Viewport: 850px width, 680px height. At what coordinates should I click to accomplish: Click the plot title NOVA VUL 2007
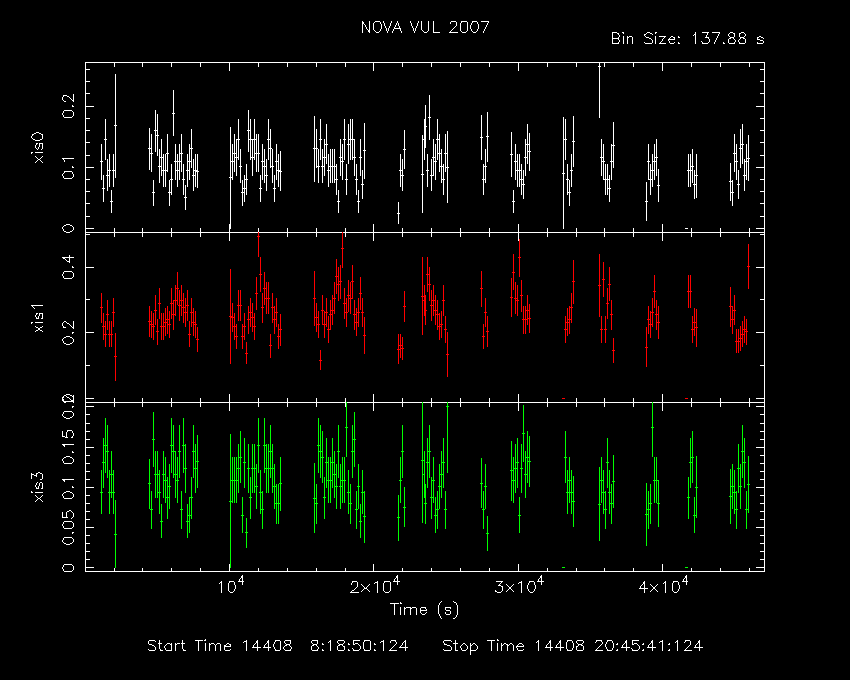pyautogui.click(x=425, y=27)
